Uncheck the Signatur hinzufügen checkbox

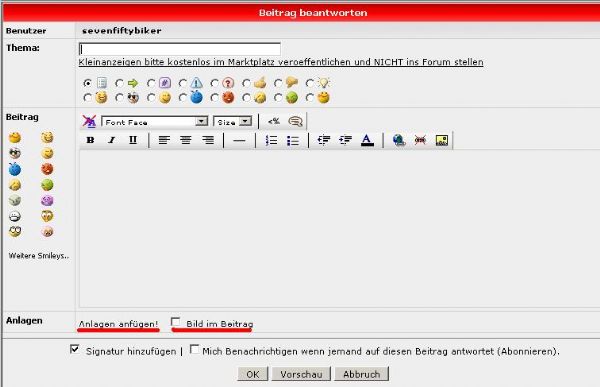tap(75, 349)
